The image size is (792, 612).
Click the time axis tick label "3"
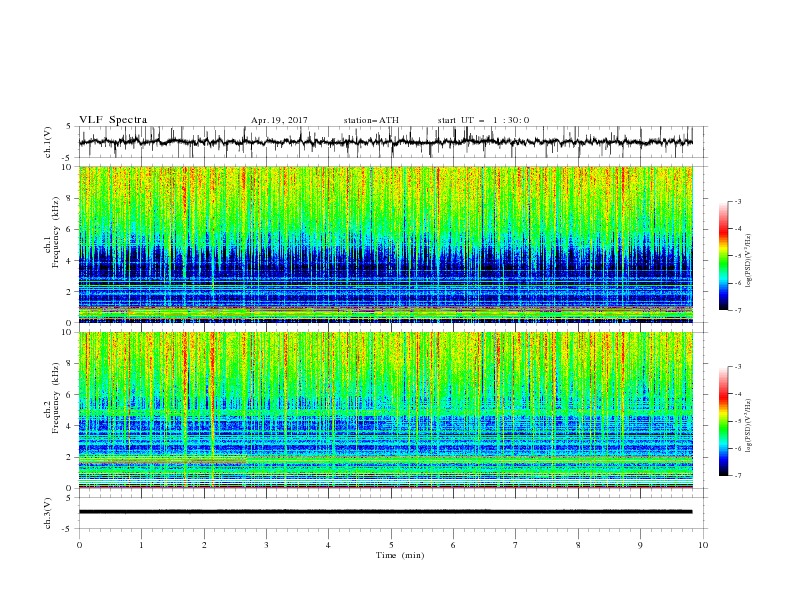pyautogui.click(x=266, y=545)
